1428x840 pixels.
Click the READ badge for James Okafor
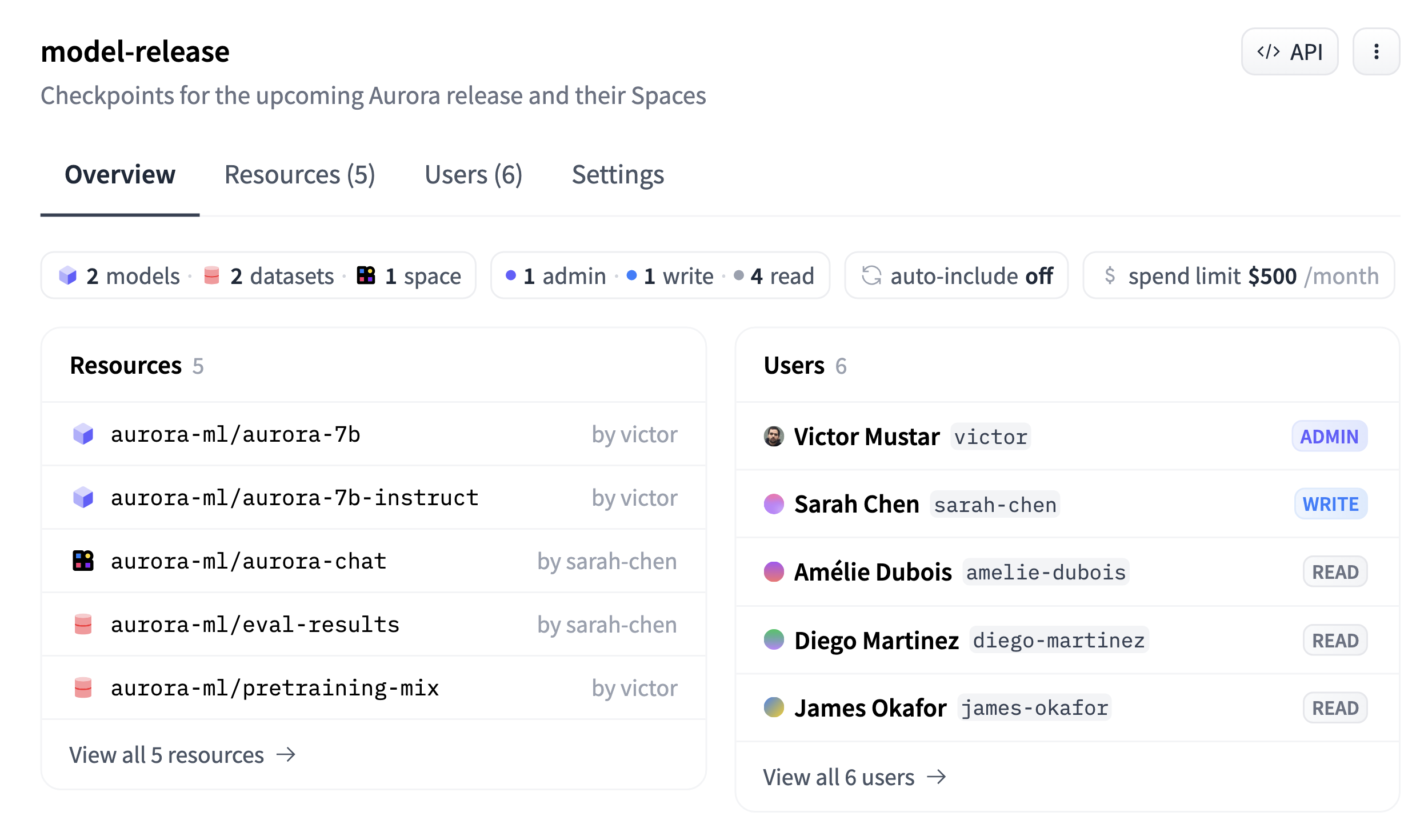pyautogui.click(x=1335, y=708)
